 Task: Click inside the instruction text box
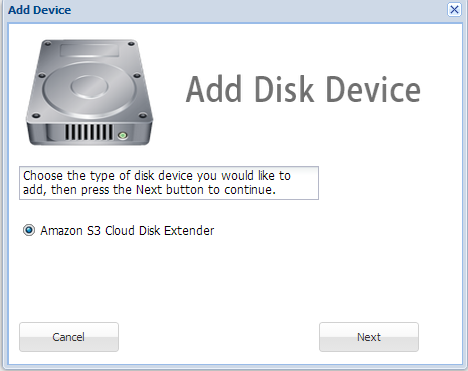[x=169, y=183]
